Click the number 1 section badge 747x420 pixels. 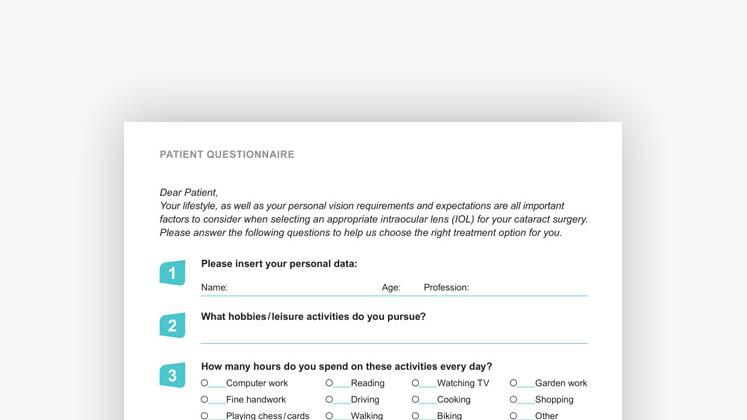[172, 273]
